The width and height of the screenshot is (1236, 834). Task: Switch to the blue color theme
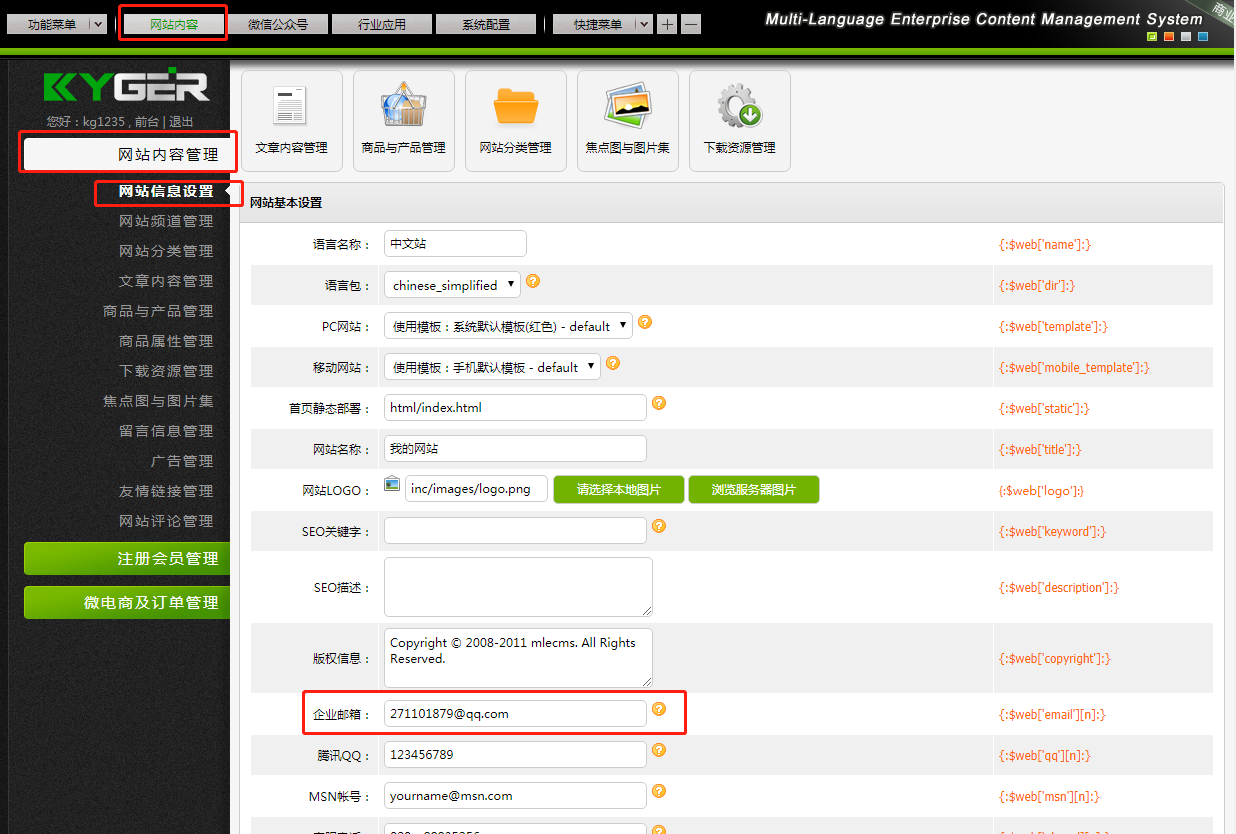click(x=1203, y=37)
